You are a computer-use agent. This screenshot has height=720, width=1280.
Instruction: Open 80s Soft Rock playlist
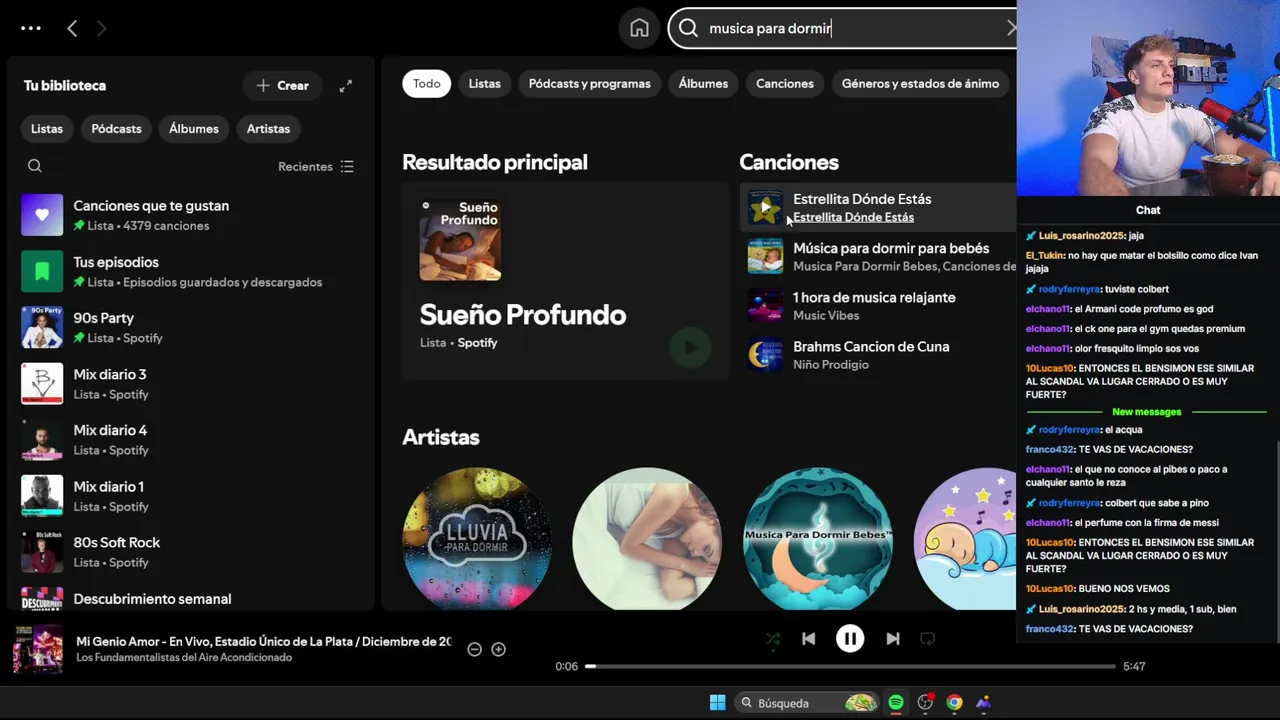pyautogui.click(x=190, y=552)
